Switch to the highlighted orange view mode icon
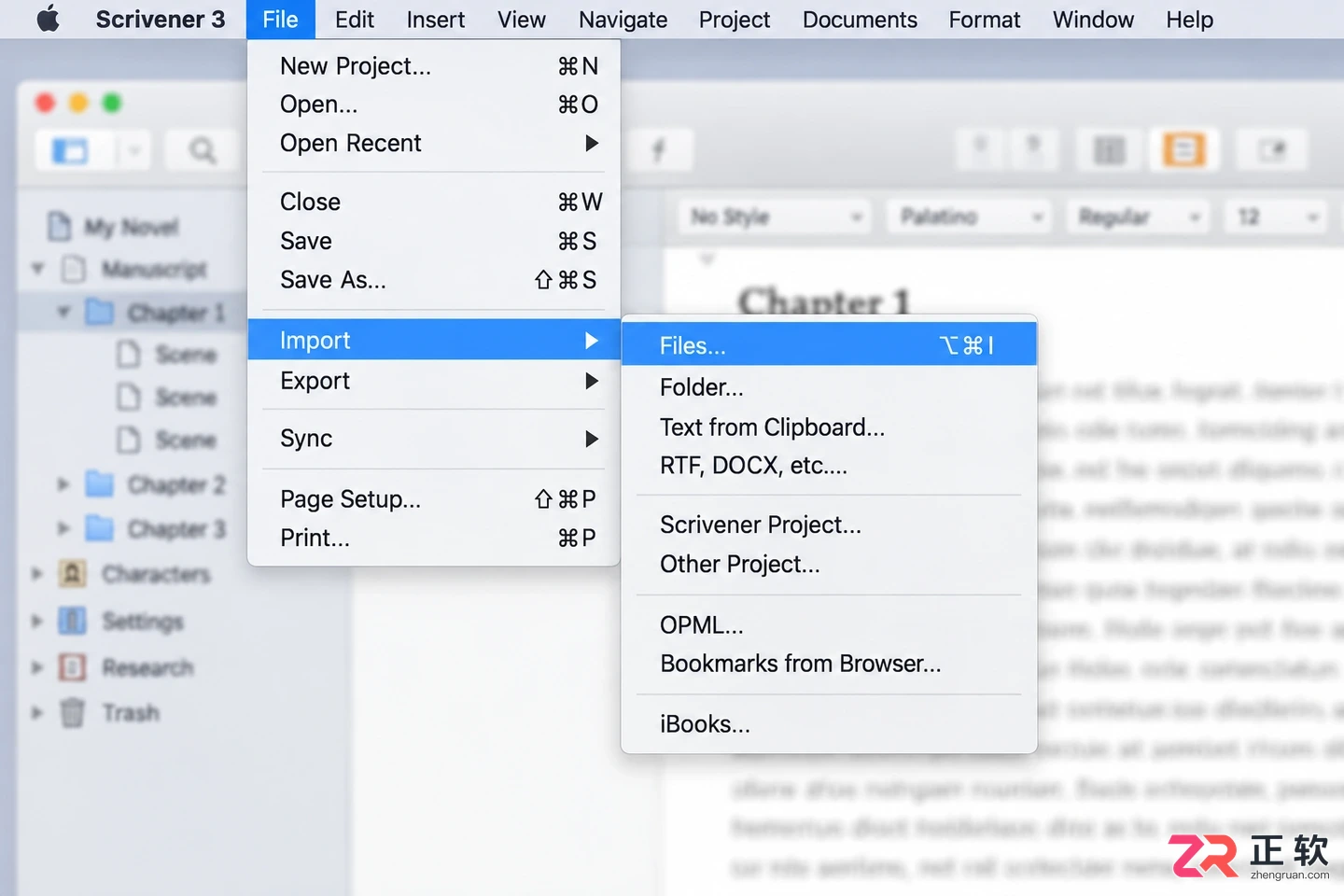The width and height of the screenshot is (1344, 896). [1183, 150]
